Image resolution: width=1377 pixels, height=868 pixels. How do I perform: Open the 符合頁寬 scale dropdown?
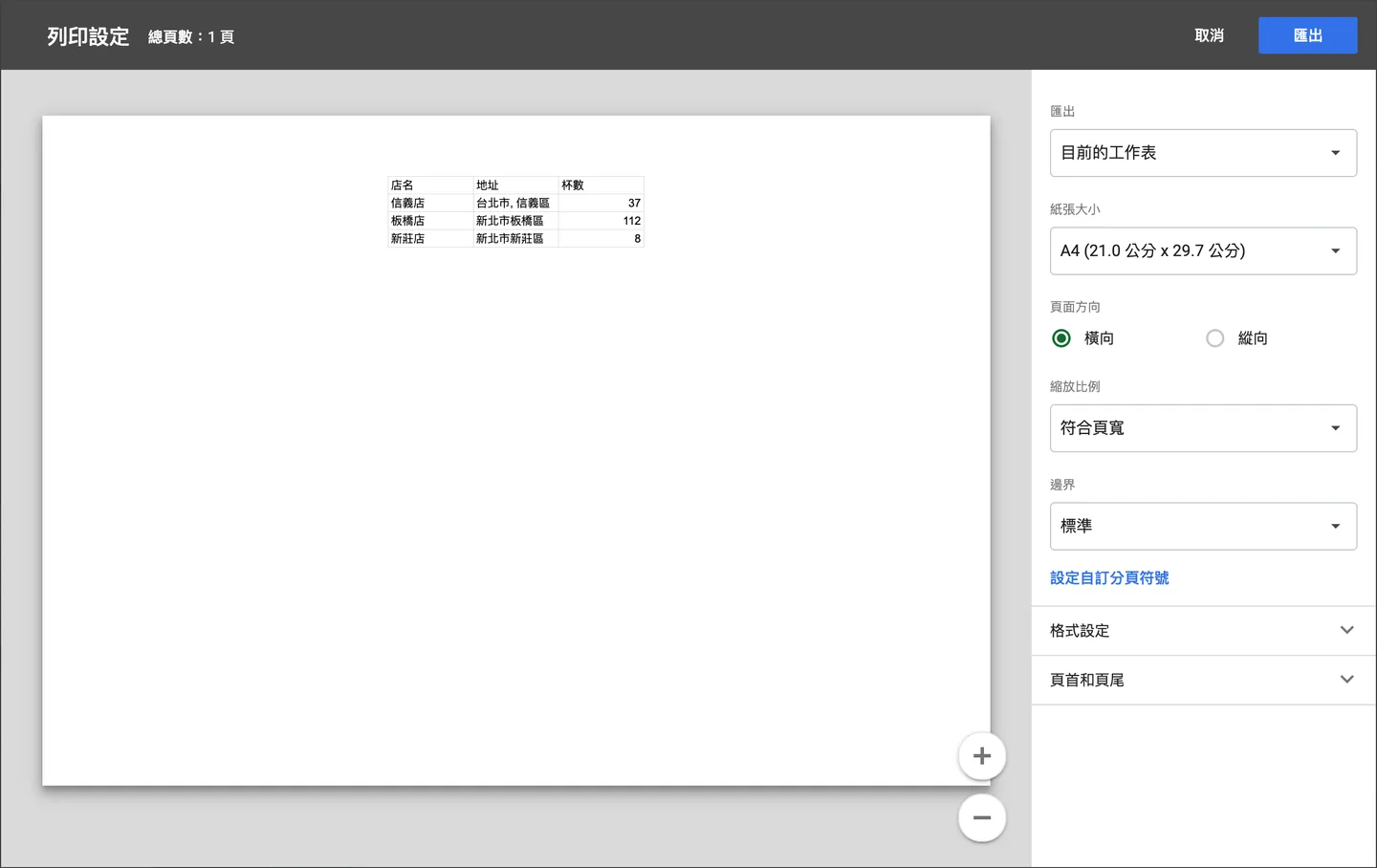[x=1203, y=428]
